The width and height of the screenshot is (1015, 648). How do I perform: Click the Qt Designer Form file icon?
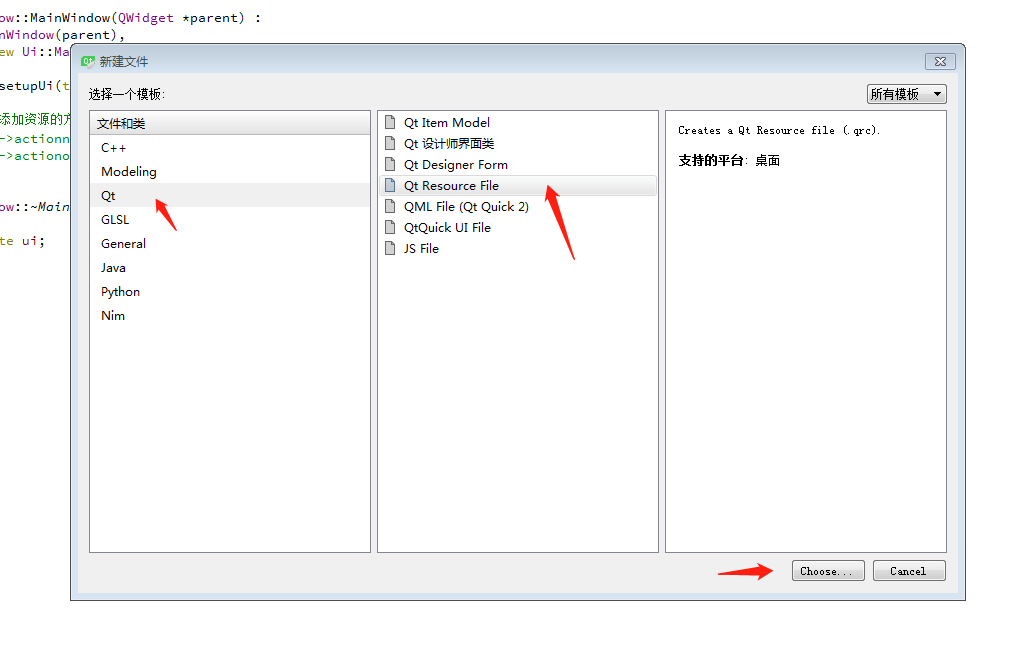click(390, 164)
